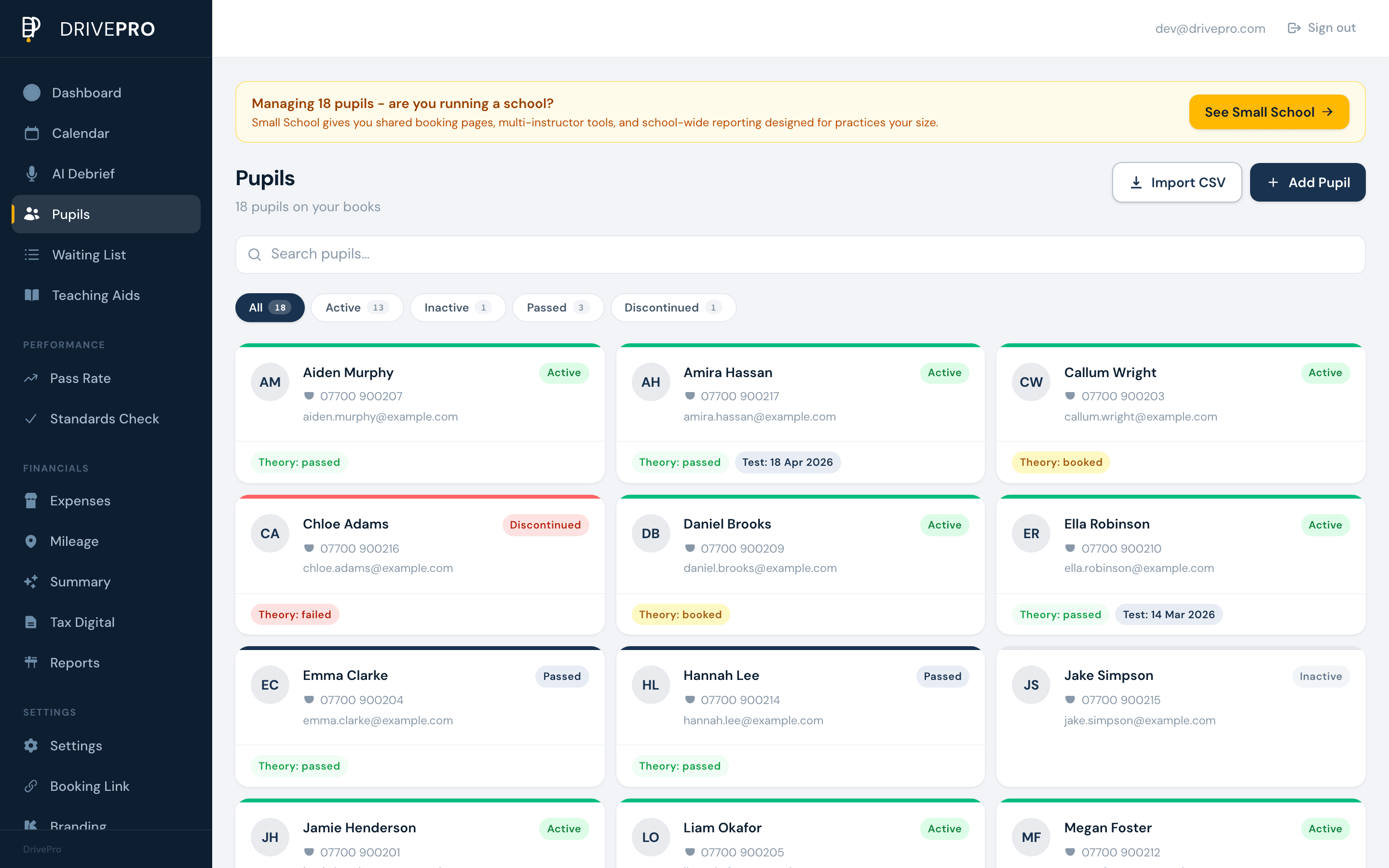1389x868 pixels.
Task: Enable the Passed filter pill
Action: [x=558, y=308]
